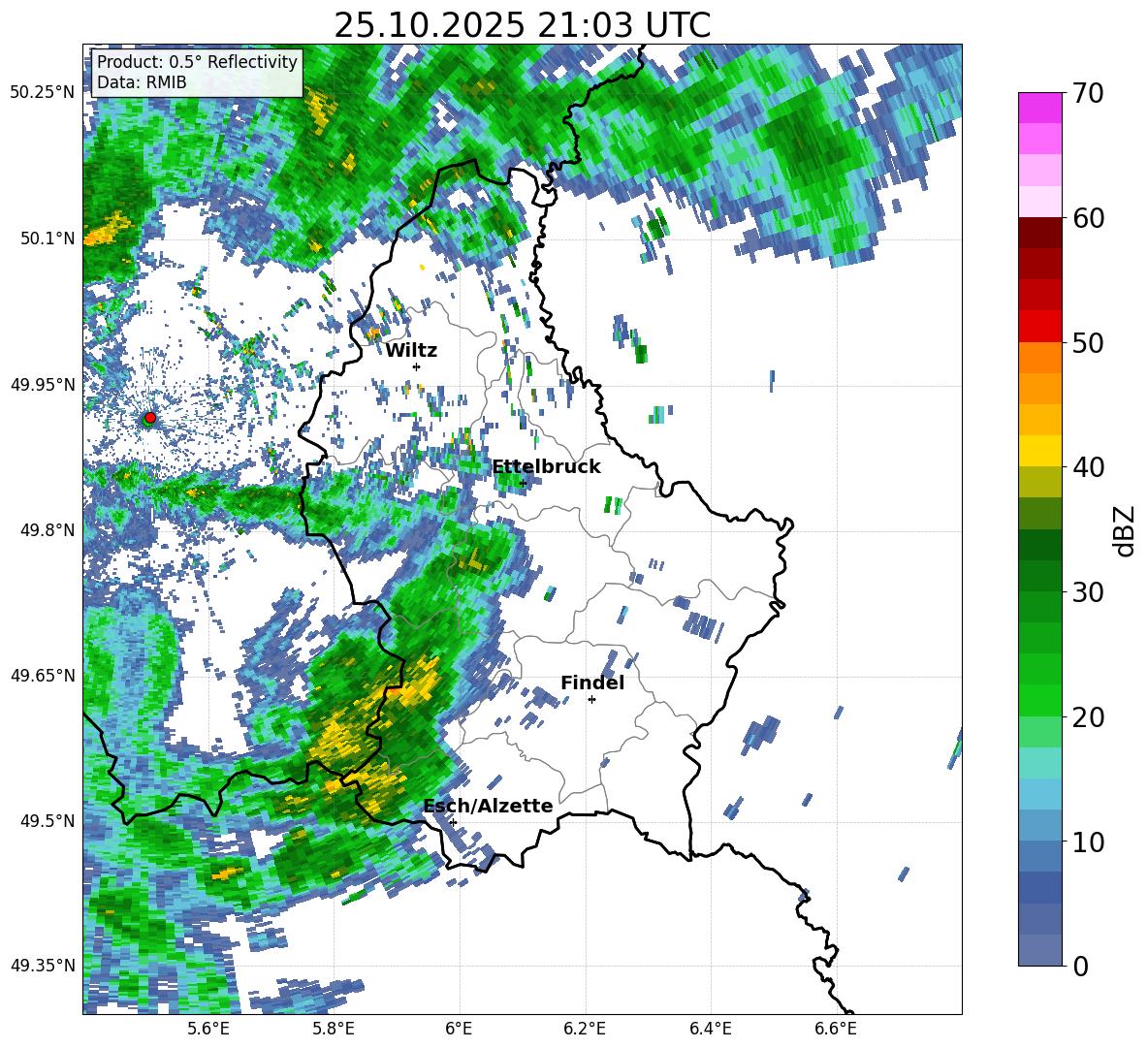This screenshot has width=1148, height=1048.
Task: Click the 'Ettelbruck' city label
Action: pos(546,467)
